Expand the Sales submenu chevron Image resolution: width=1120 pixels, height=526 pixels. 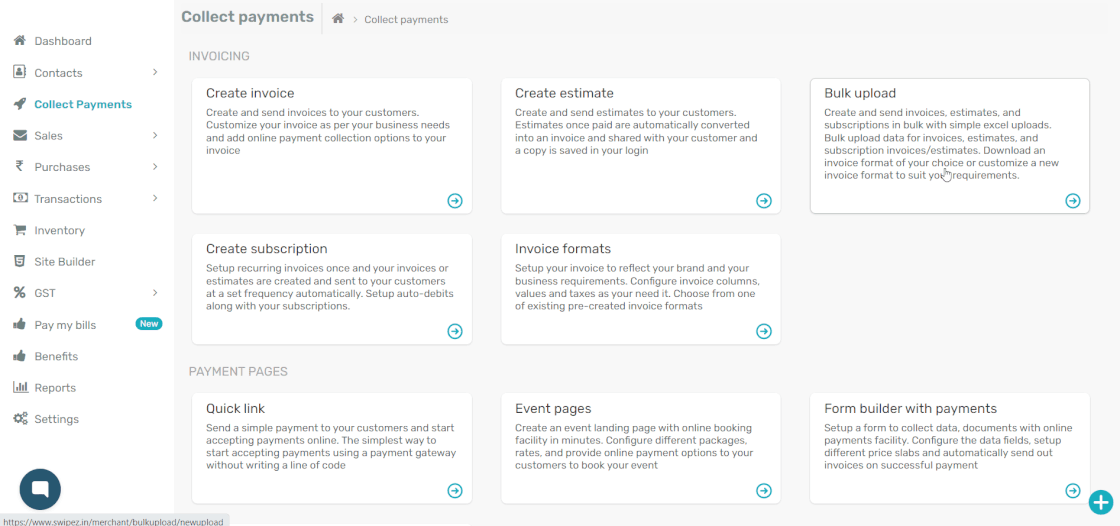[x=155, y=135]
